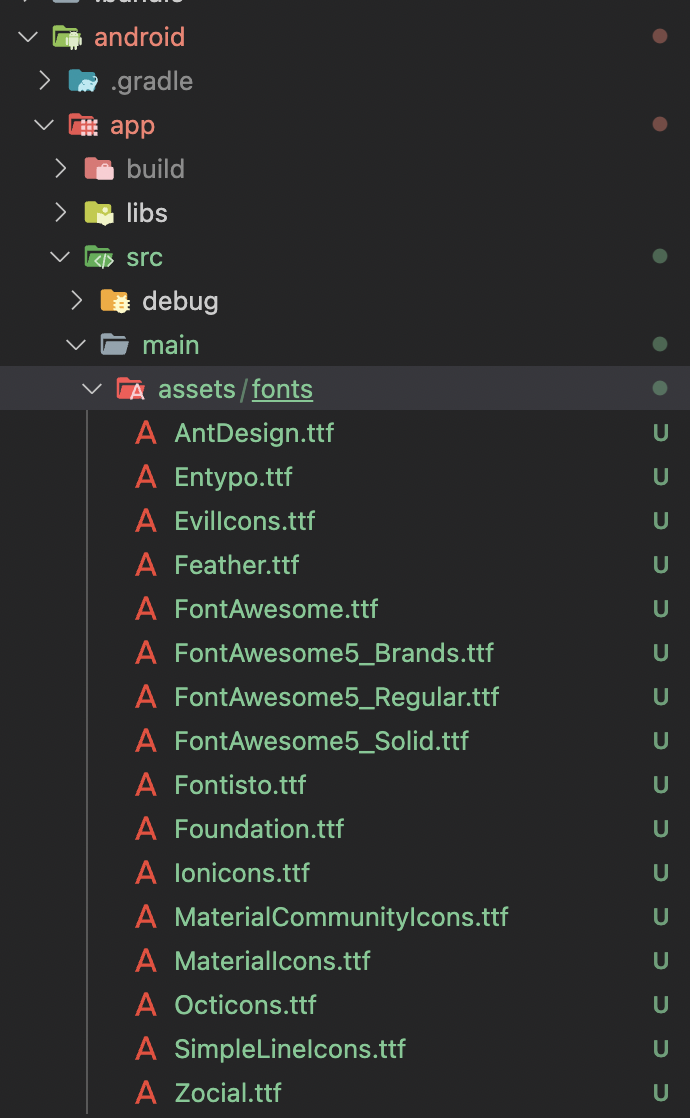The image size is (690, 1118).
Task: Open Ionicons.ttf file
Action: (x=242, y=873)
